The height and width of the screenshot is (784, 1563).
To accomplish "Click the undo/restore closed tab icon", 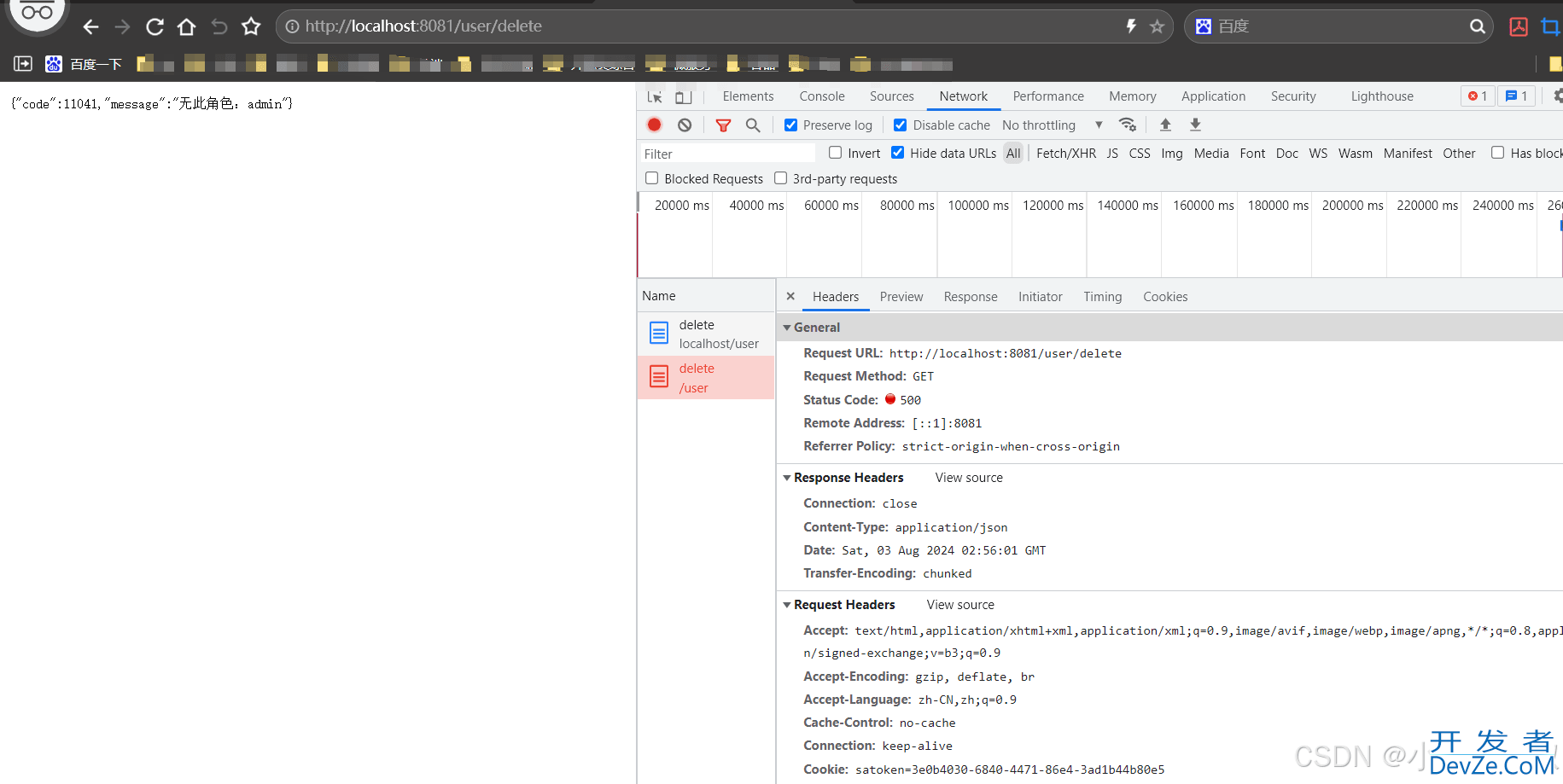I will pyautogui.click(x=219, y=27).
